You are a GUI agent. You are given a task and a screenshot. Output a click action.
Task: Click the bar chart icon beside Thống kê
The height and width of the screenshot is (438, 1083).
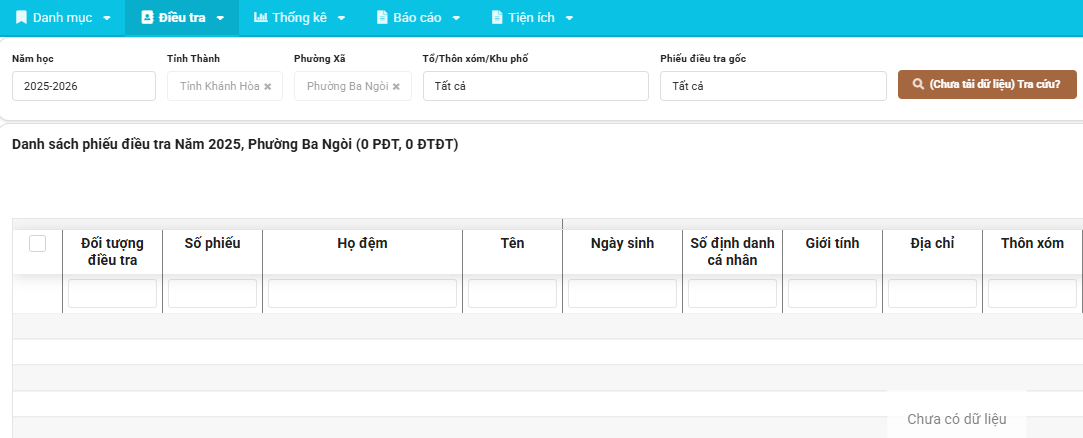click(x=260, y=18)
